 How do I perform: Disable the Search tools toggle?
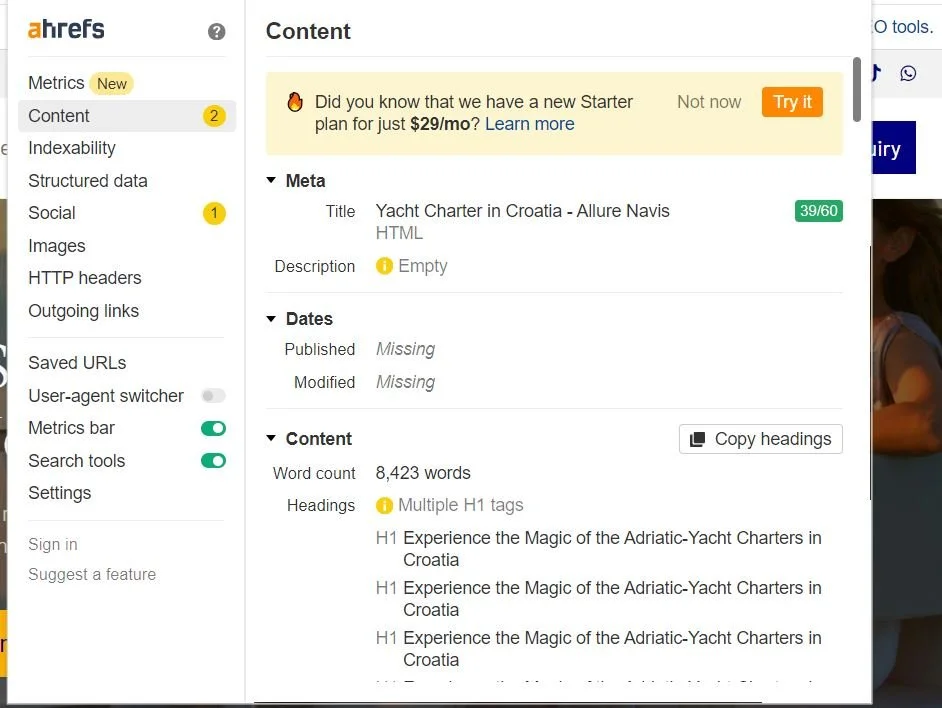(x=213, y=461)
